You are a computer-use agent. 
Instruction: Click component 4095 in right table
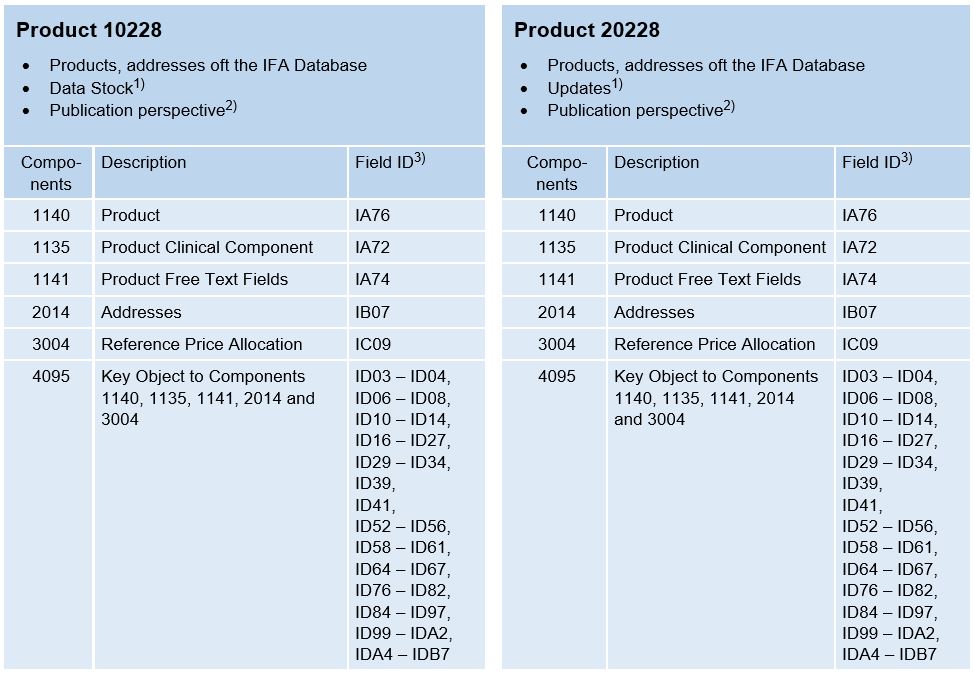pos(556,377)
